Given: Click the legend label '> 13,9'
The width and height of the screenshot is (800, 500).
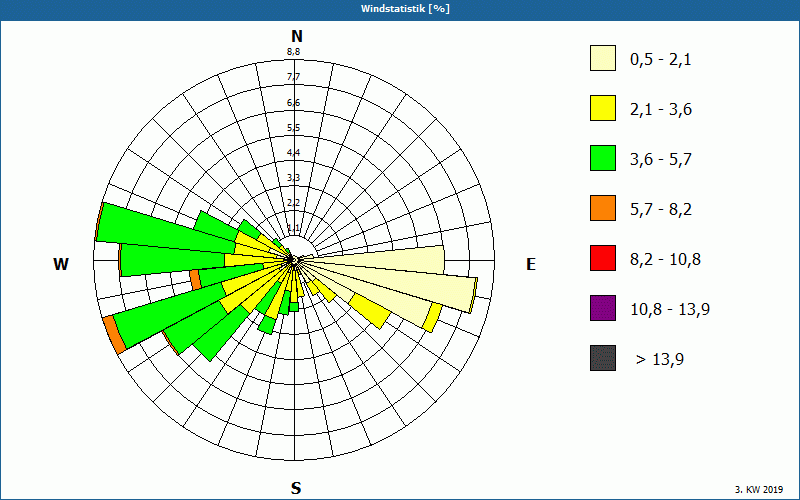Looking at the screenshot, I should [x=660, y=360].
